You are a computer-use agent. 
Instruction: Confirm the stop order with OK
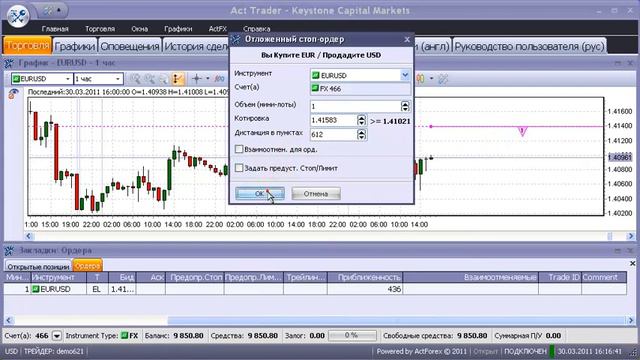point(260,193)
